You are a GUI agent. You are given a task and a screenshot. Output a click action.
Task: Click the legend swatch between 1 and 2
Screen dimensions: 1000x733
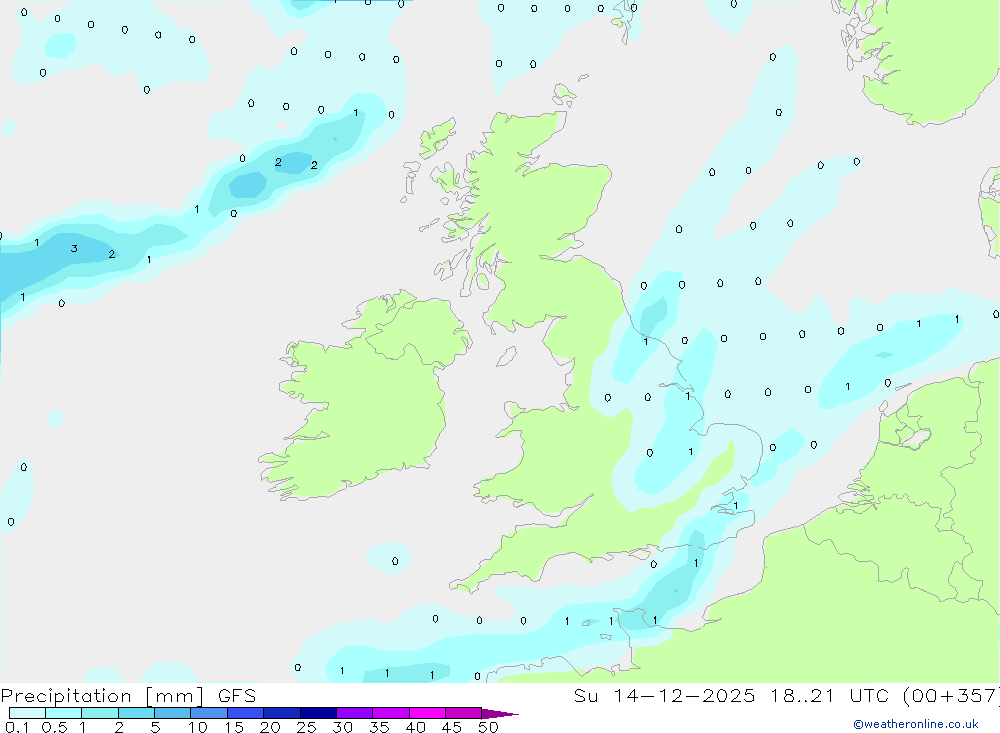pyautogui.click(x=100, y=713)
